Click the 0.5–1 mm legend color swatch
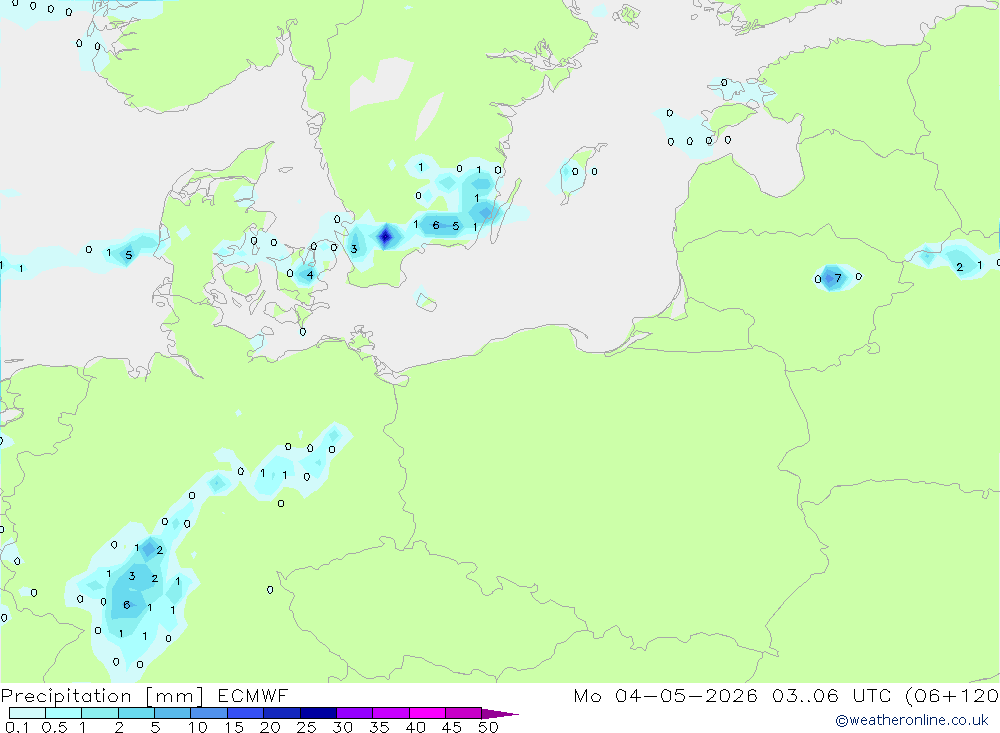1000x733 pixels. click(64, 713)
